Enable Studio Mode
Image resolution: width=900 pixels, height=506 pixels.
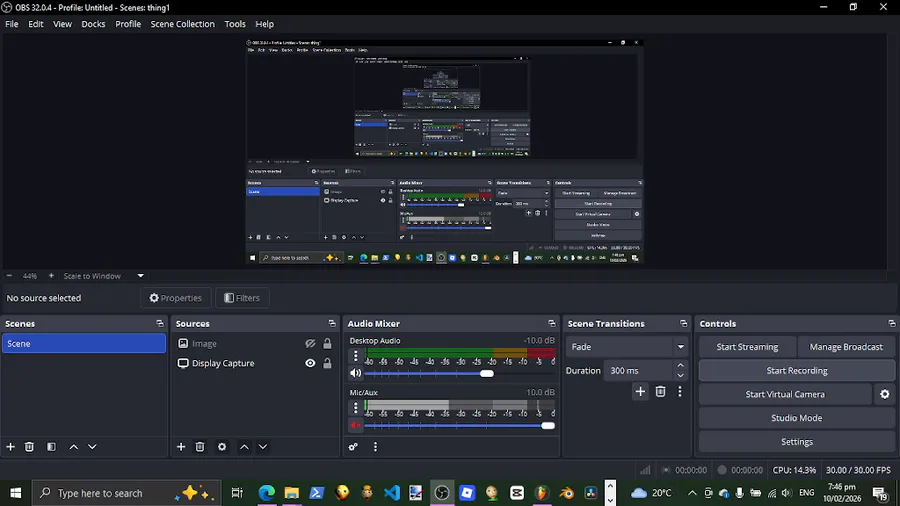797,418
